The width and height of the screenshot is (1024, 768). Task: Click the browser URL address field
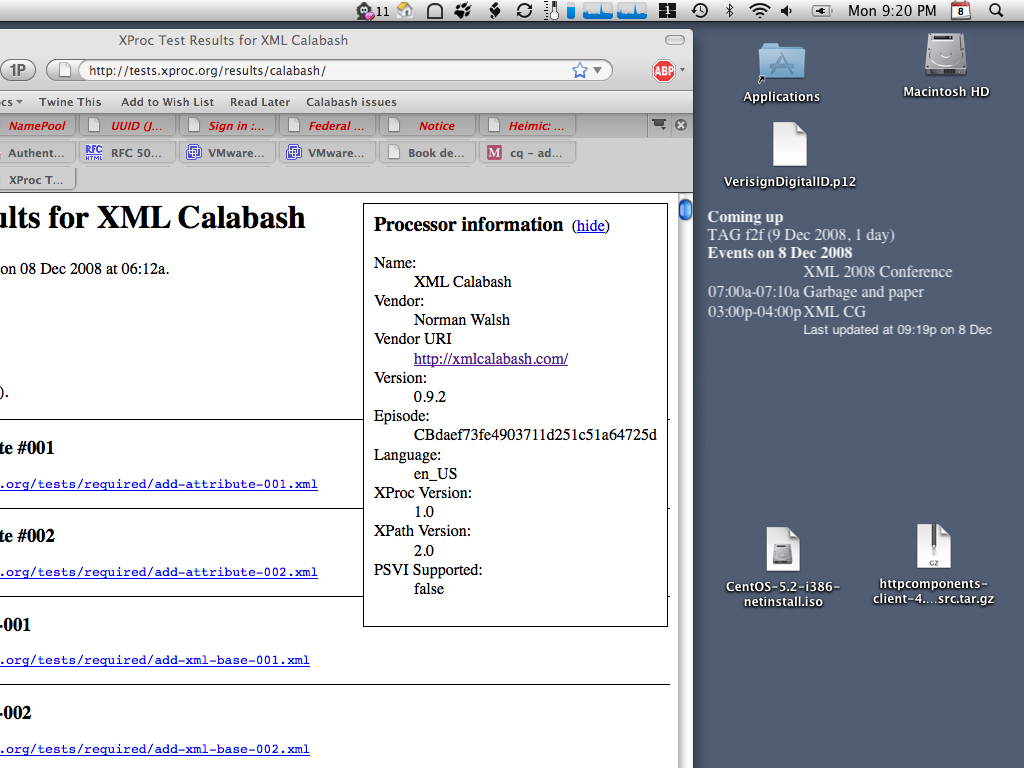[x=327, y=70]
